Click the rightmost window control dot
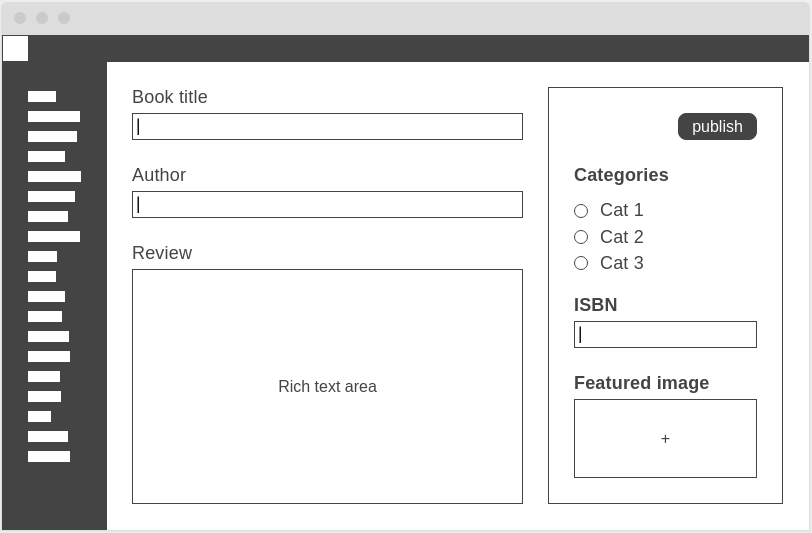 [x=64, y=18]
